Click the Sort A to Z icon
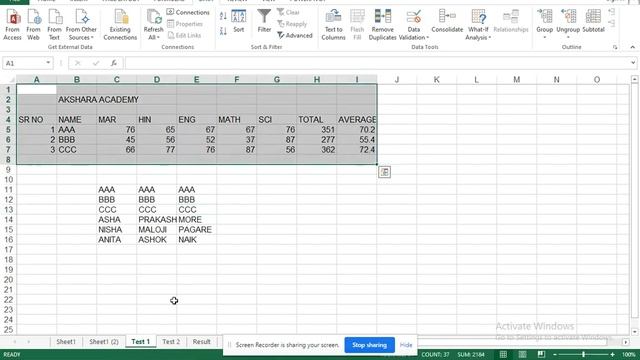 tap(223, 16)
